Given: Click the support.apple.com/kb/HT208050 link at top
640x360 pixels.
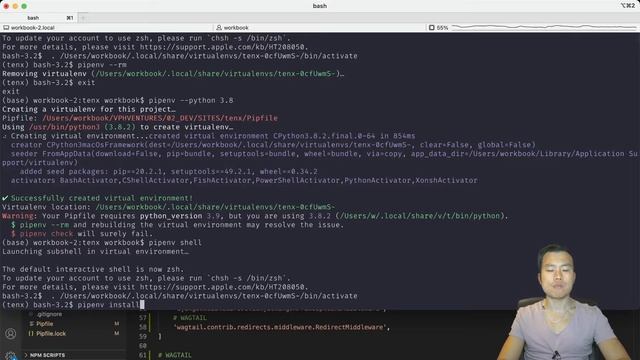Looking at the screenshot, I should (223, 47).
